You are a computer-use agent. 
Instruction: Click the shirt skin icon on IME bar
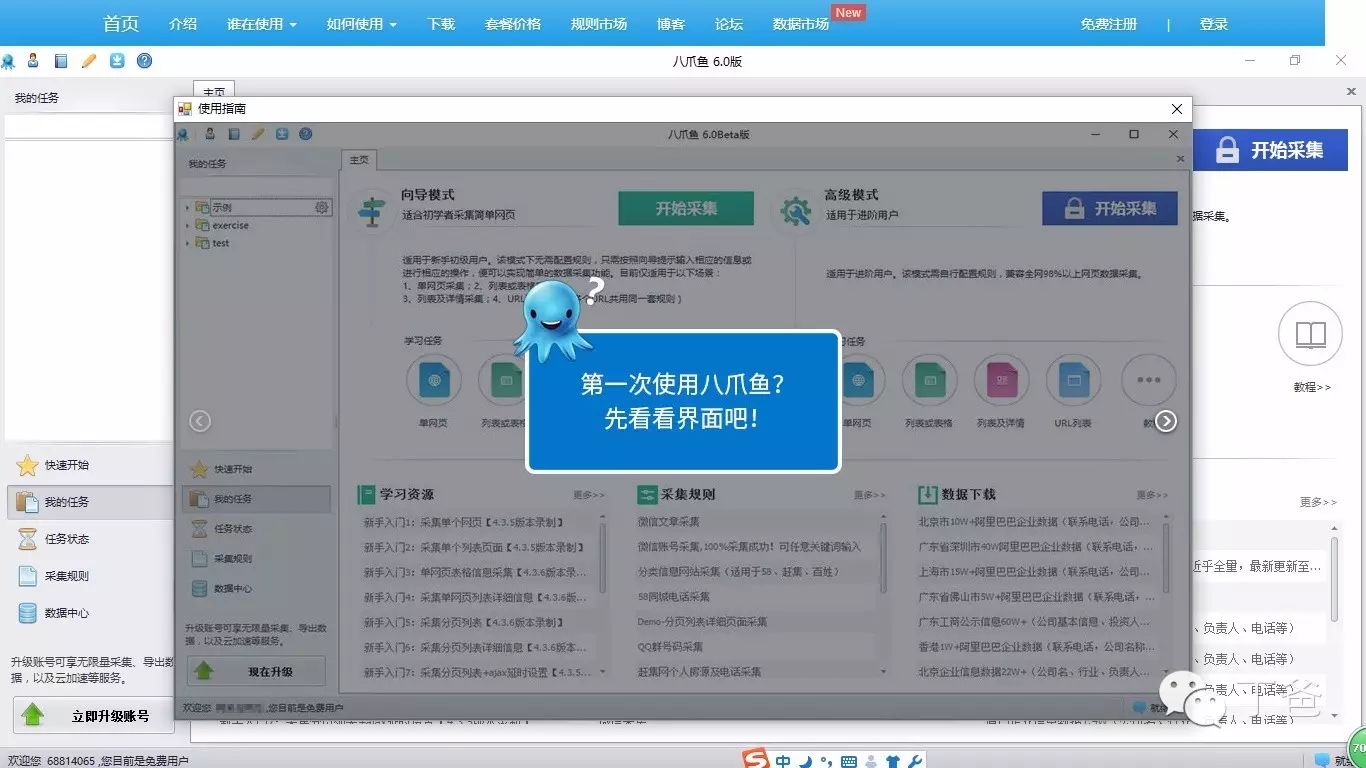tap(893, 762)
